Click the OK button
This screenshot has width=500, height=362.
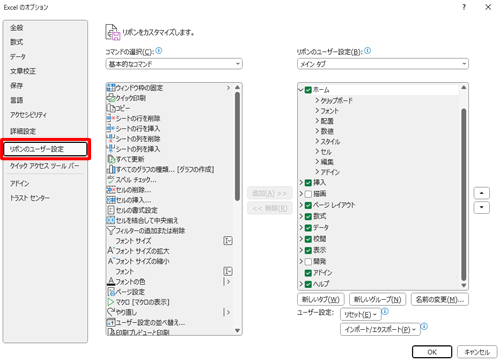[432, 352]
